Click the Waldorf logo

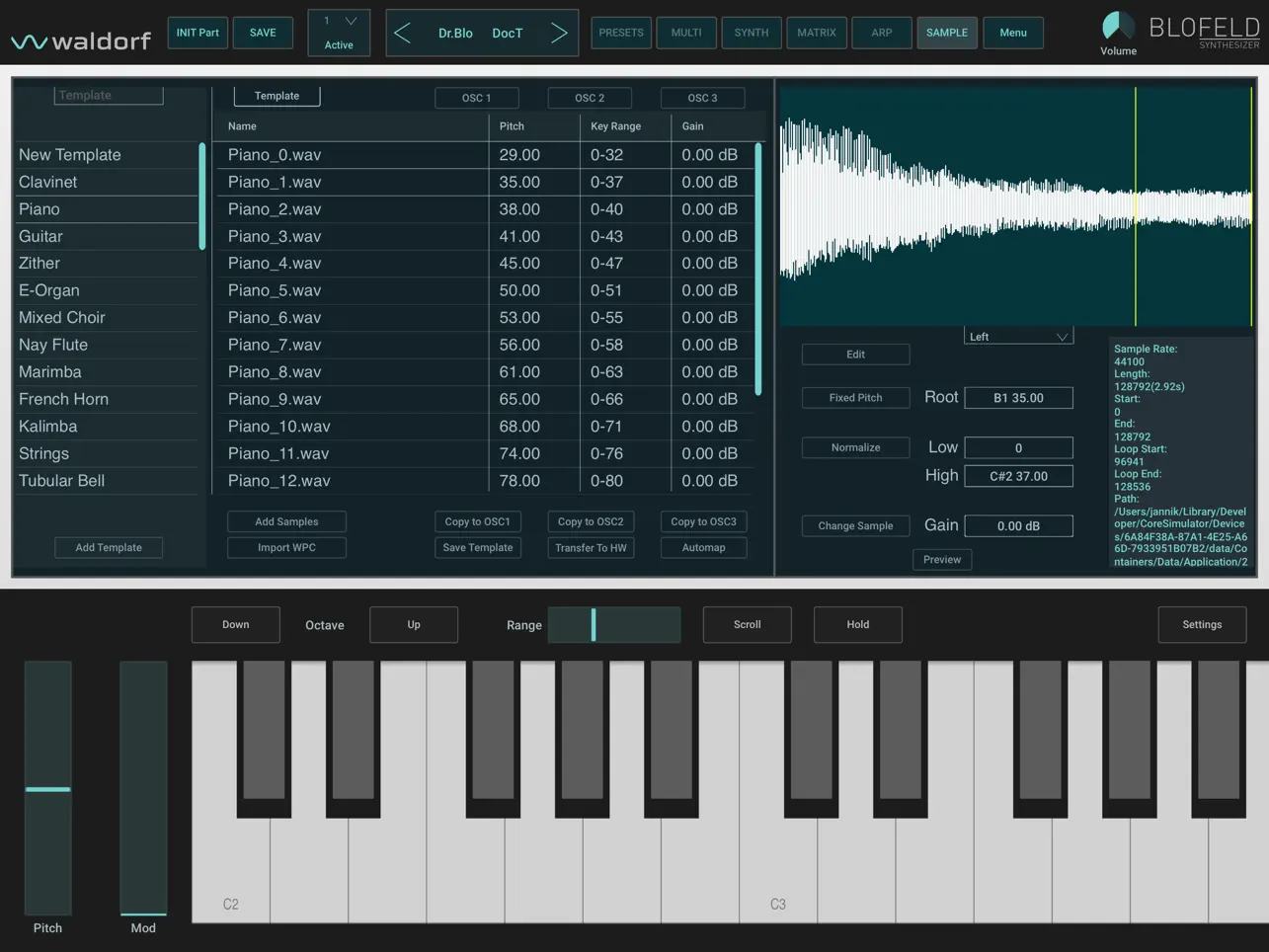[x=80, y=38]
